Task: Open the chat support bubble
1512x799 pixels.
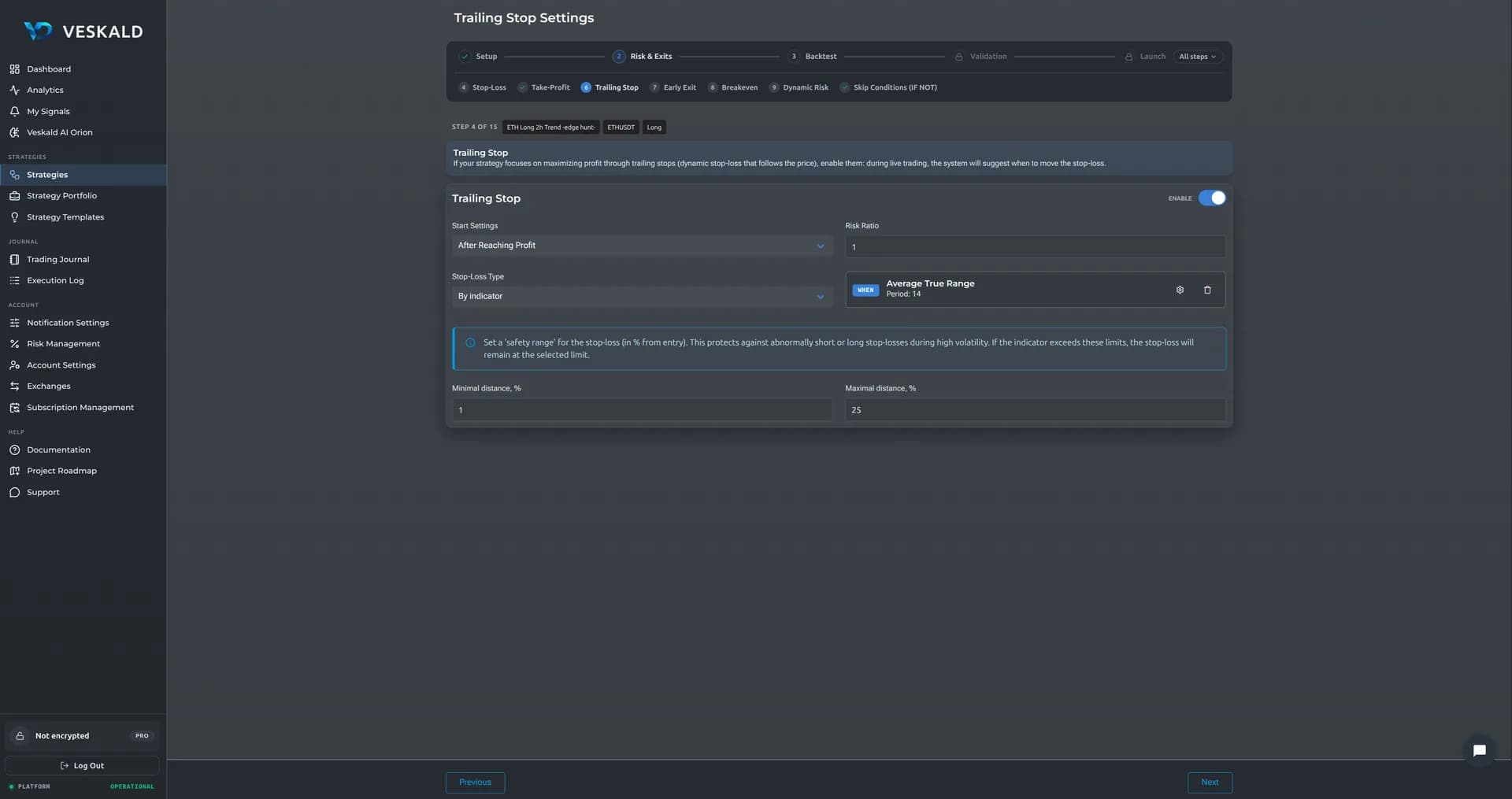Action: click(1479, 750)
